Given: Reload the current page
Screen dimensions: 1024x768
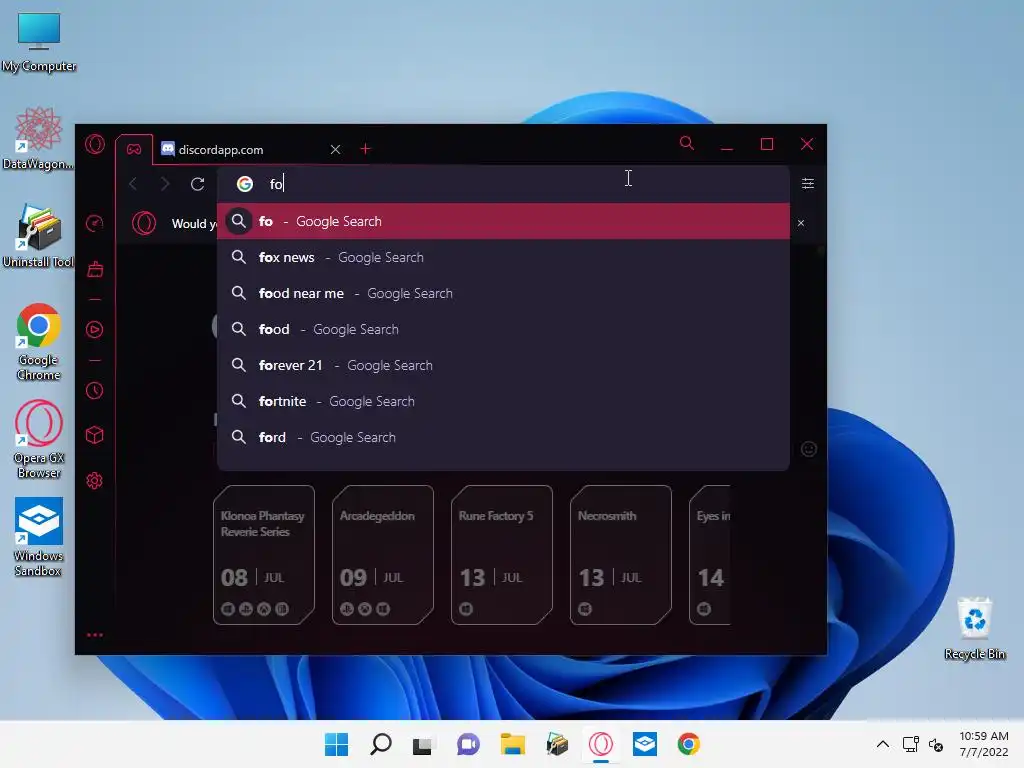Looking at the screenshot, I should [x=197, y=184].
